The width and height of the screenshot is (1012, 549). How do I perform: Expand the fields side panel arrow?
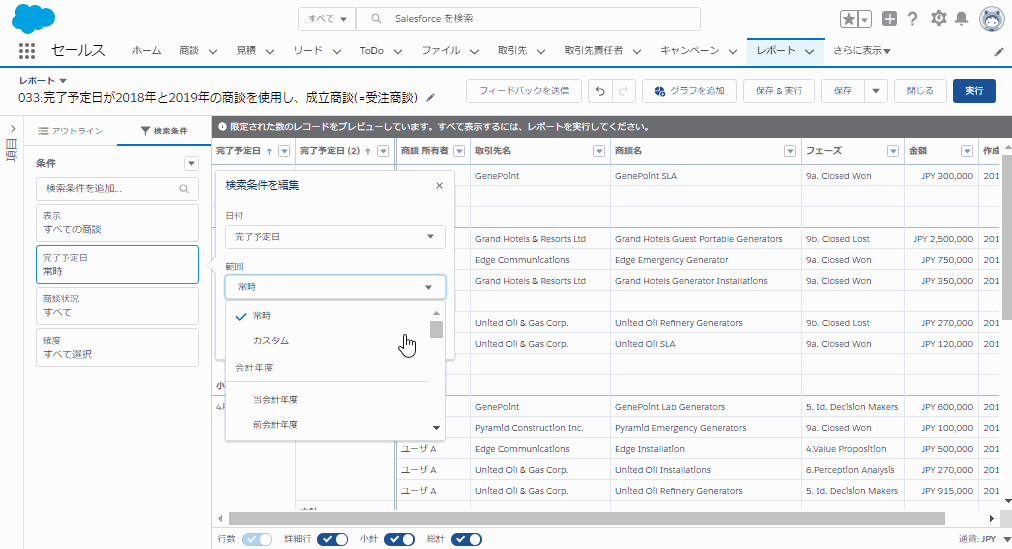(x=12, y=129)
